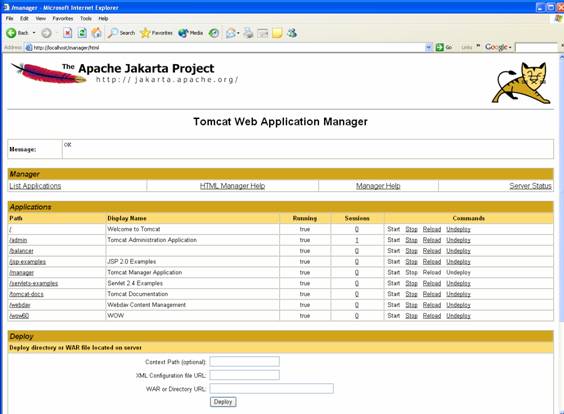The image size is (564, 414).
Task: Open the Tools menu
Action: [86, 18]
